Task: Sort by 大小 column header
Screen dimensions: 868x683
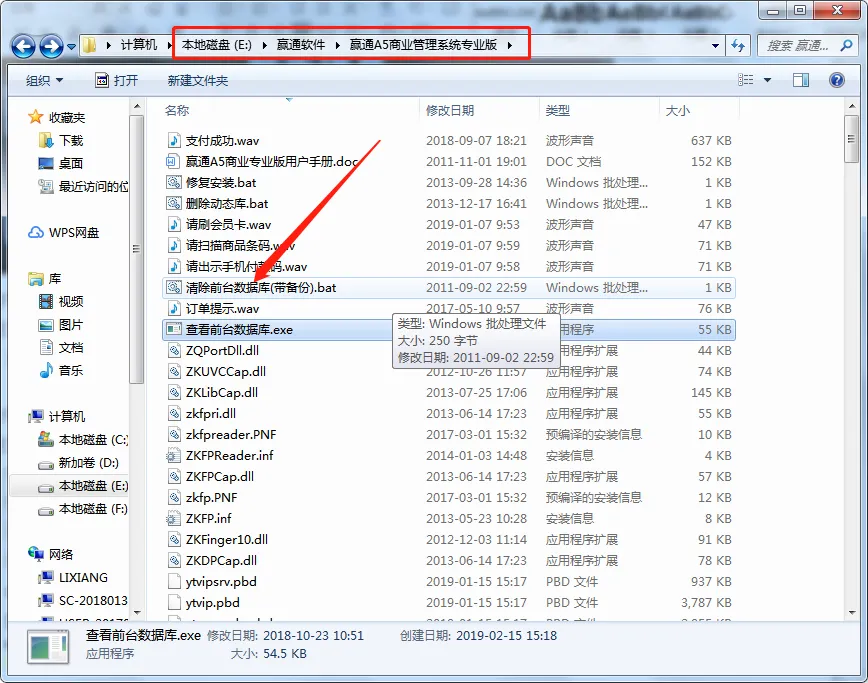Action: 678,111
